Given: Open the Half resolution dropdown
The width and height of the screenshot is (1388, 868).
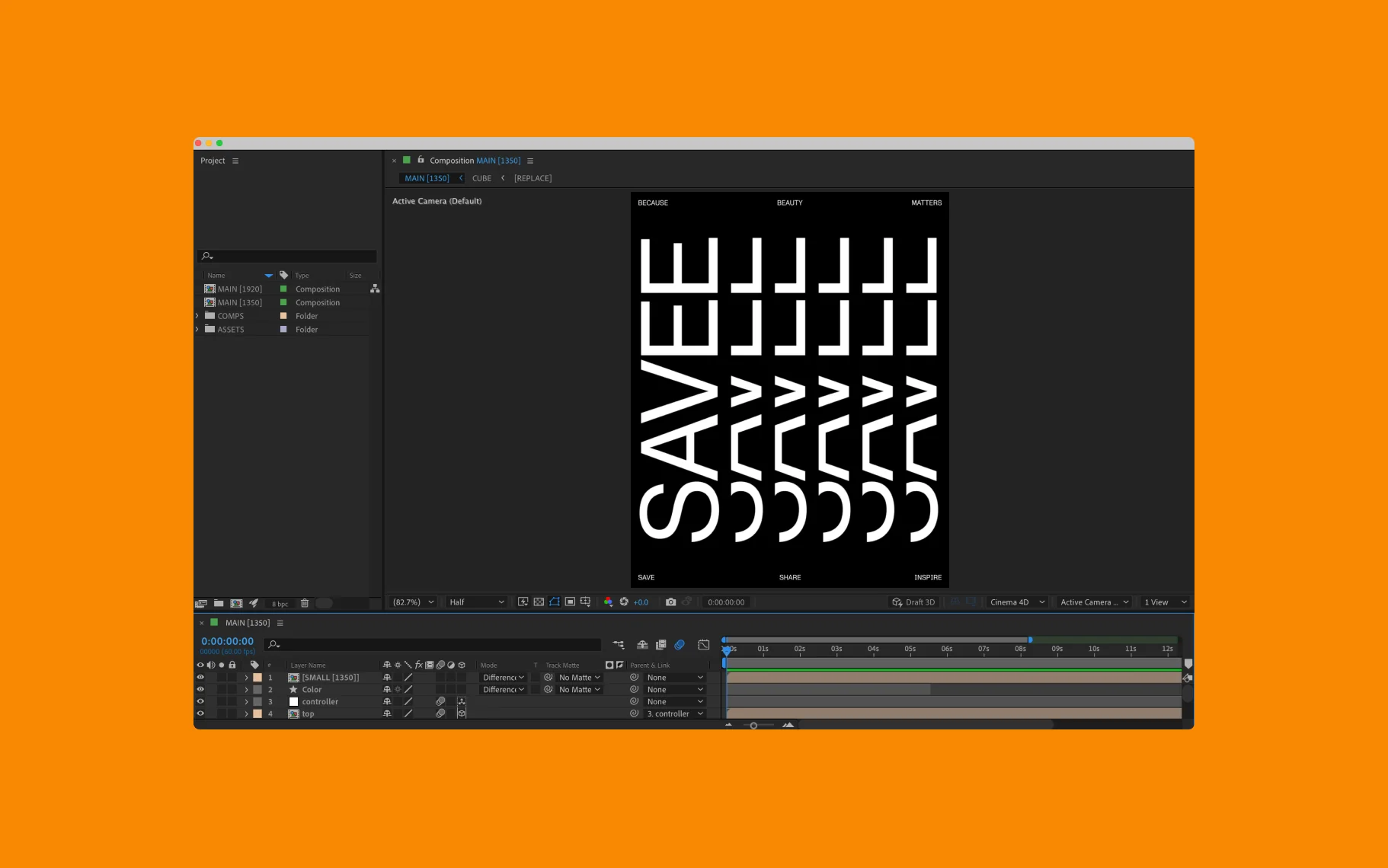Looking at the screenshot, I should 477,602.
